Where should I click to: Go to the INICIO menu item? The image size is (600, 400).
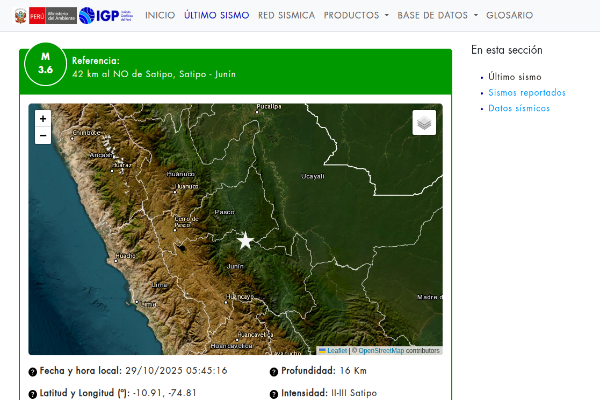pyautogui.click(x=160, y=15)
